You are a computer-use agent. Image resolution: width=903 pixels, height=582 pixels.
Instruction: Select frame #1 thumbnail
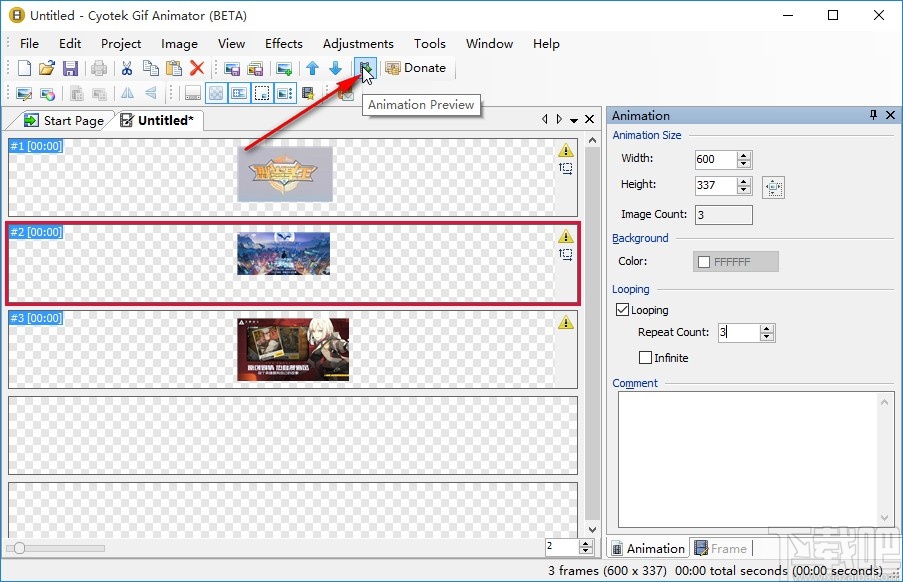(x=285, y=174)
